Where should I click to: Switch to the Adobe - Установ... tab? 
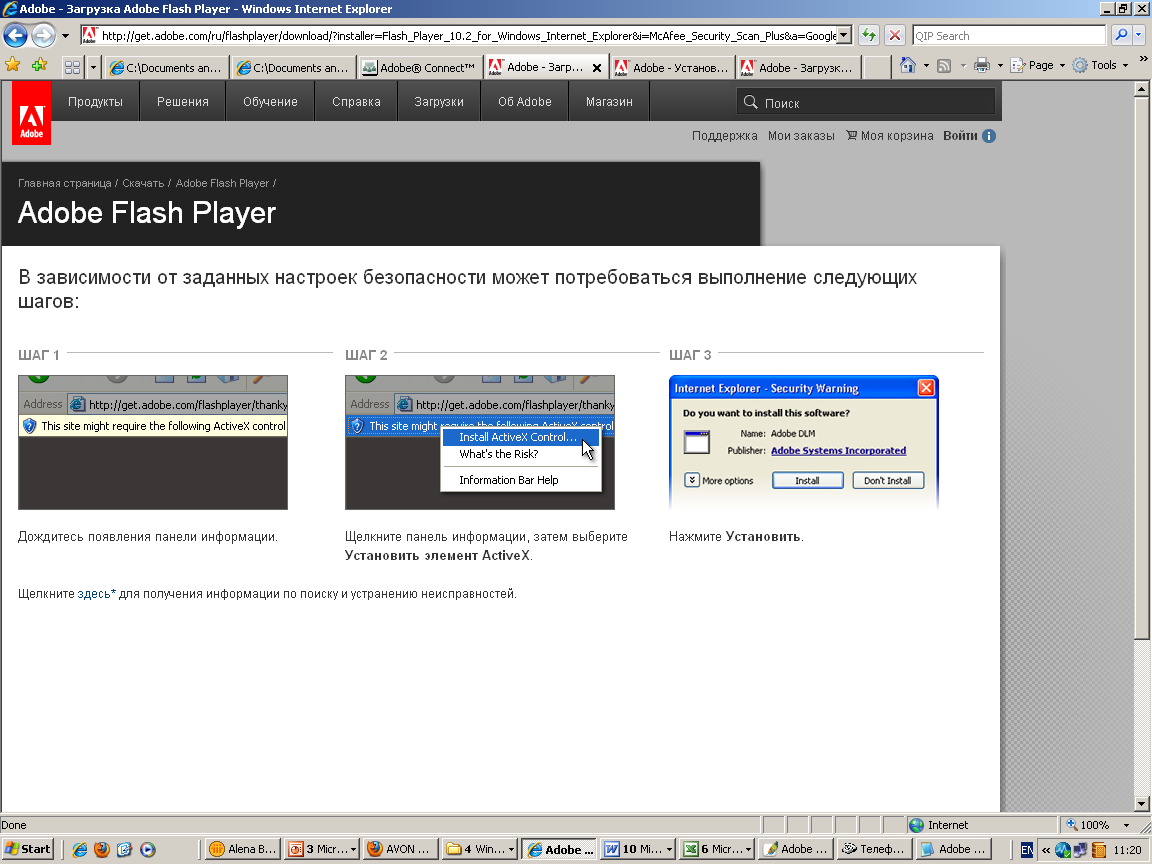click(x=672, y=67)
